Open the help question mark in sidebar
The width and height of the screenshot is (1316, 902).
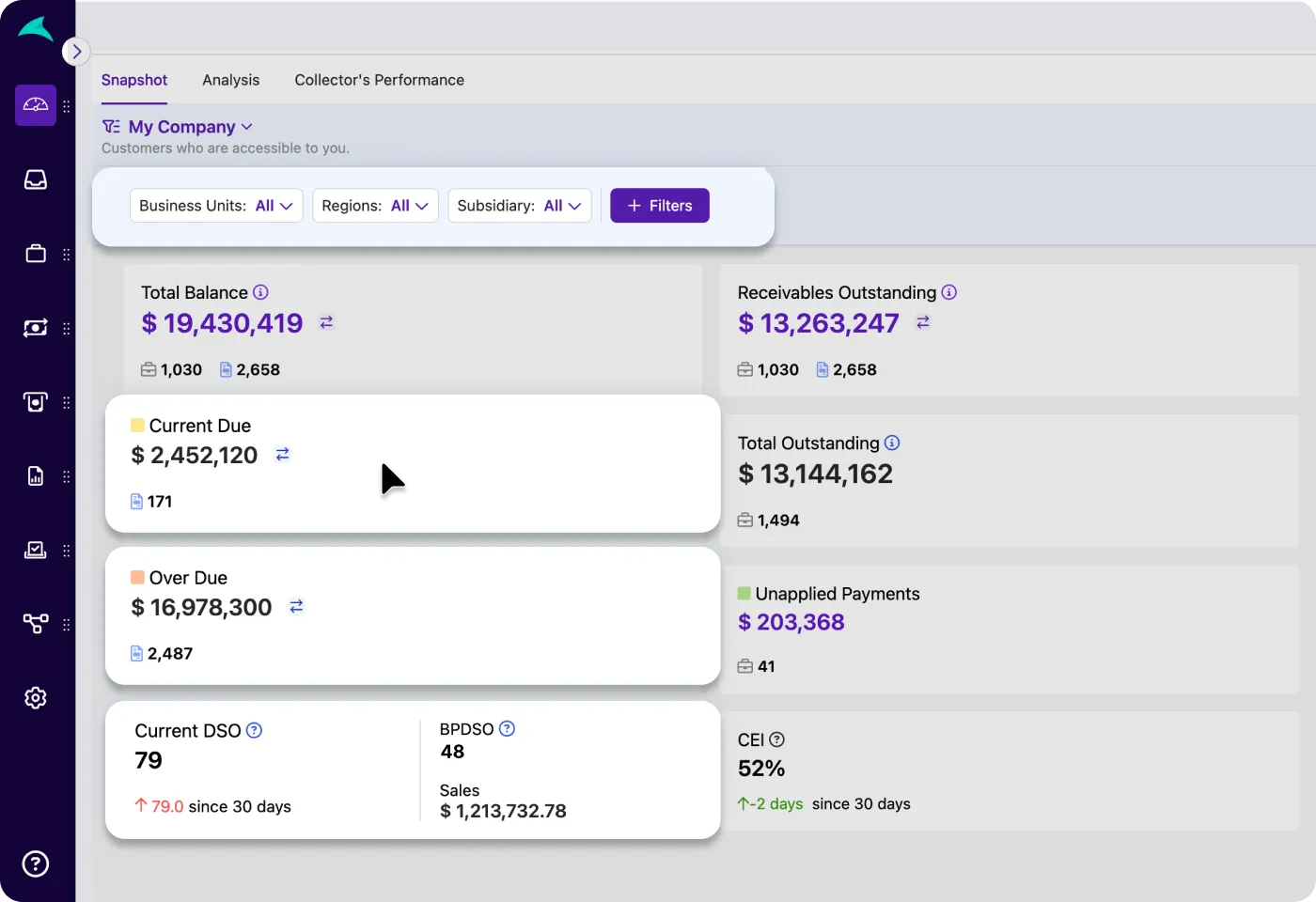point(36,863)
